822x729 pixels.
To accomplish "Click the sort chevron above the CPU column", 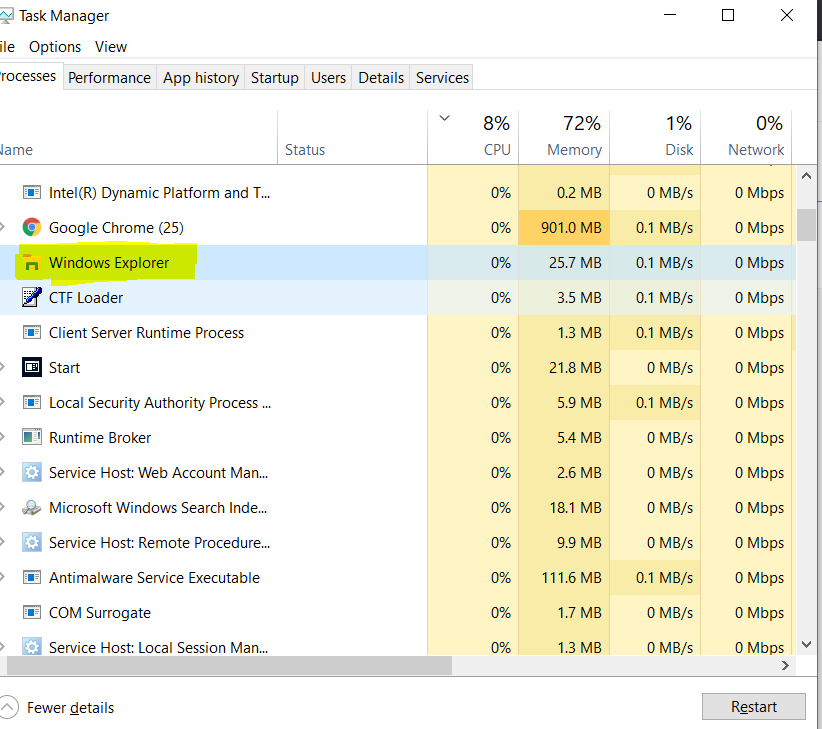I will (x=445, y=118).
